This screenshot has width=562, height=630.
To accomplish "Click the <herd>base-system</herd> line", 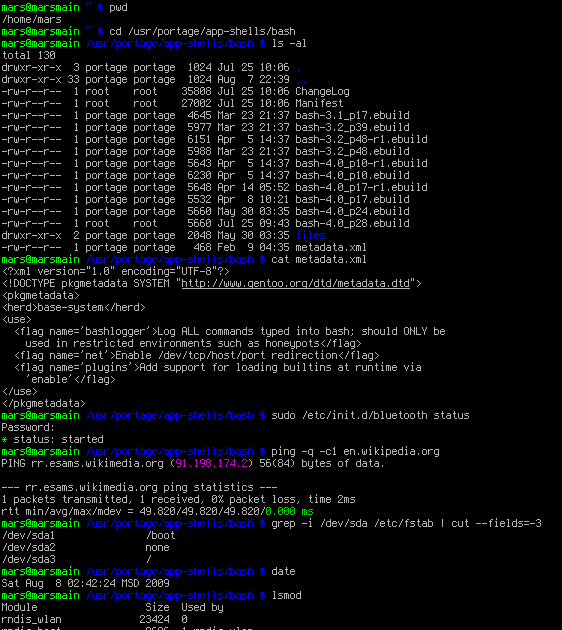I will coord(74,308).
